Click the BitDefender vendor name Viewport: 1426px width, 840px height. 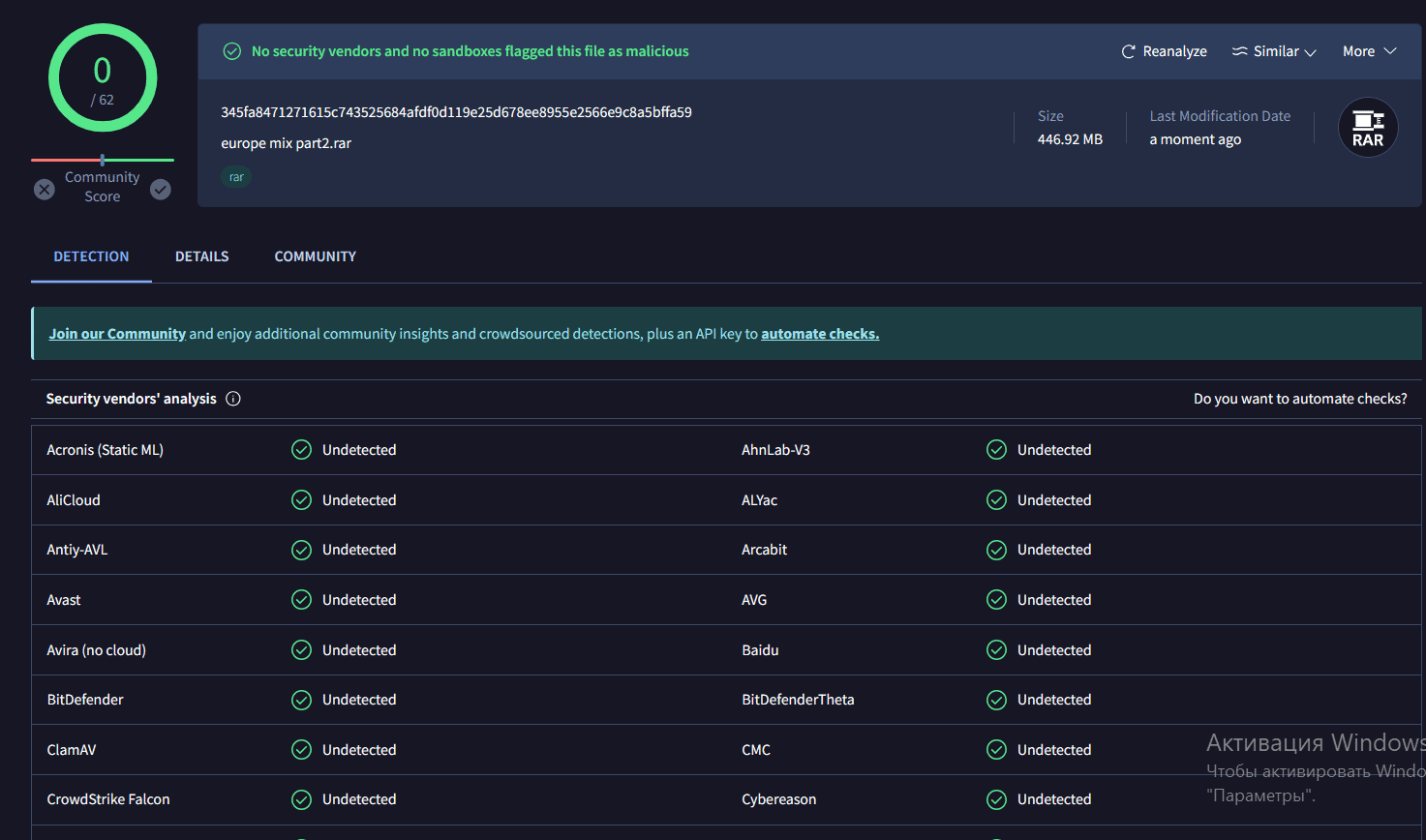[x=85, y=700]
